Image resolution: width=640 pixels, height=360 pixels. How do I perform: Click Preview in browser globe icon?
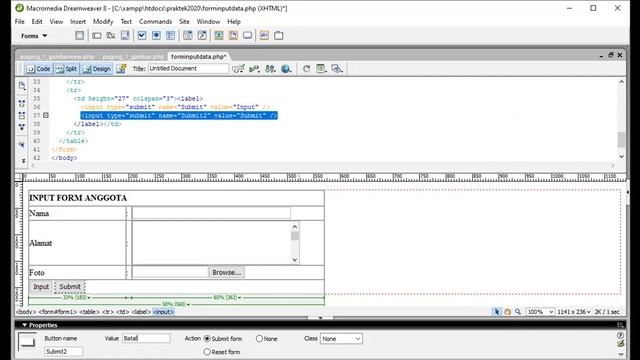287,69
